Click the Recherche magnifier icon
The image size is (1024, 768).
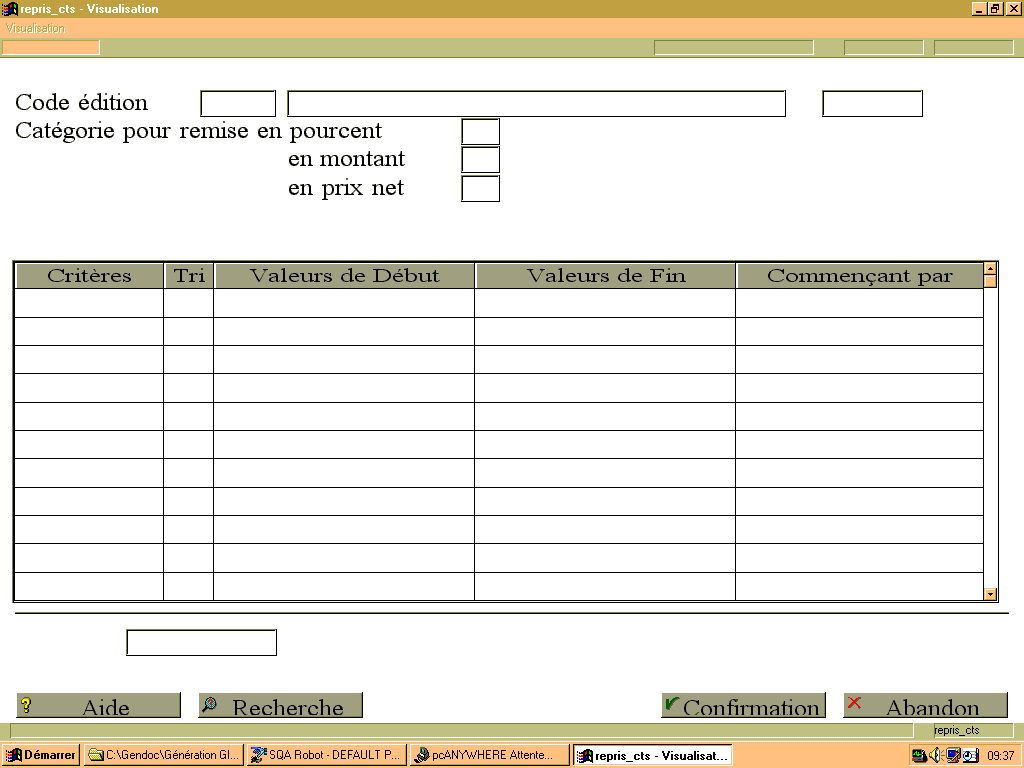coord(210,704)
